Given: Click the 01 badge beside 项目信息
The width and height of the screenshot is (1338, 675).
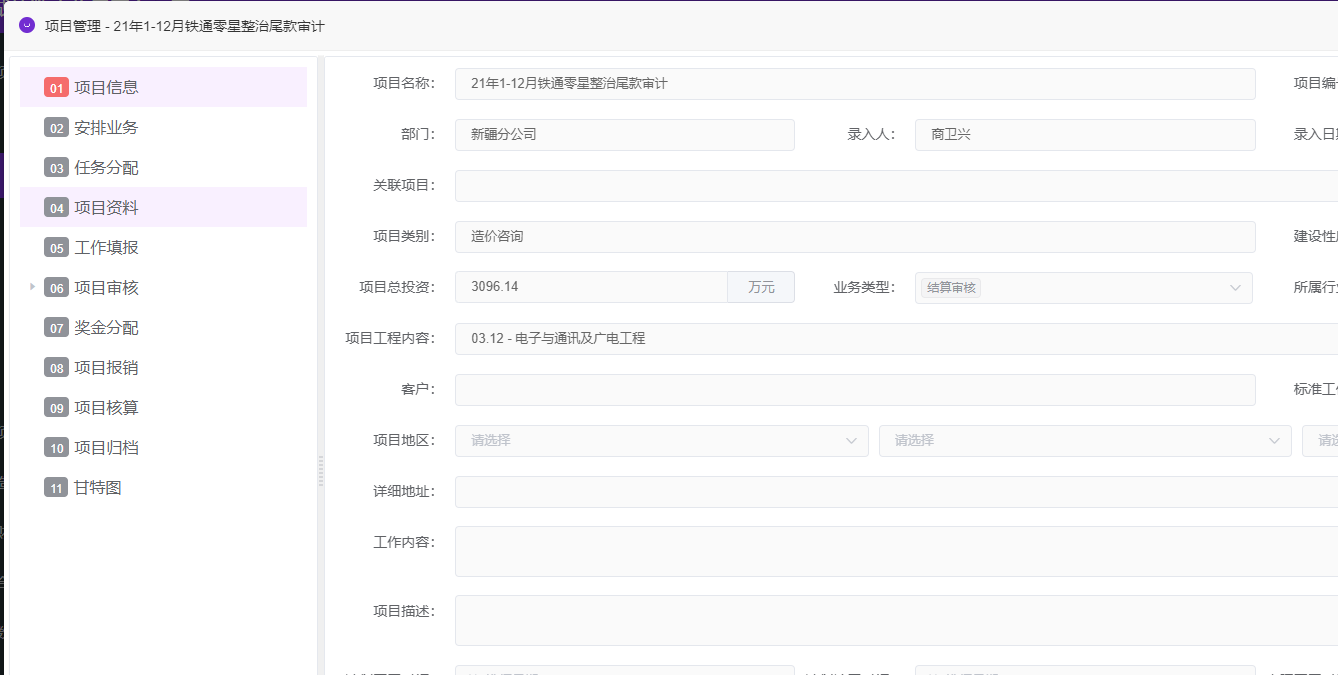Looking at the screenshot, I should [x=56, y=88].
